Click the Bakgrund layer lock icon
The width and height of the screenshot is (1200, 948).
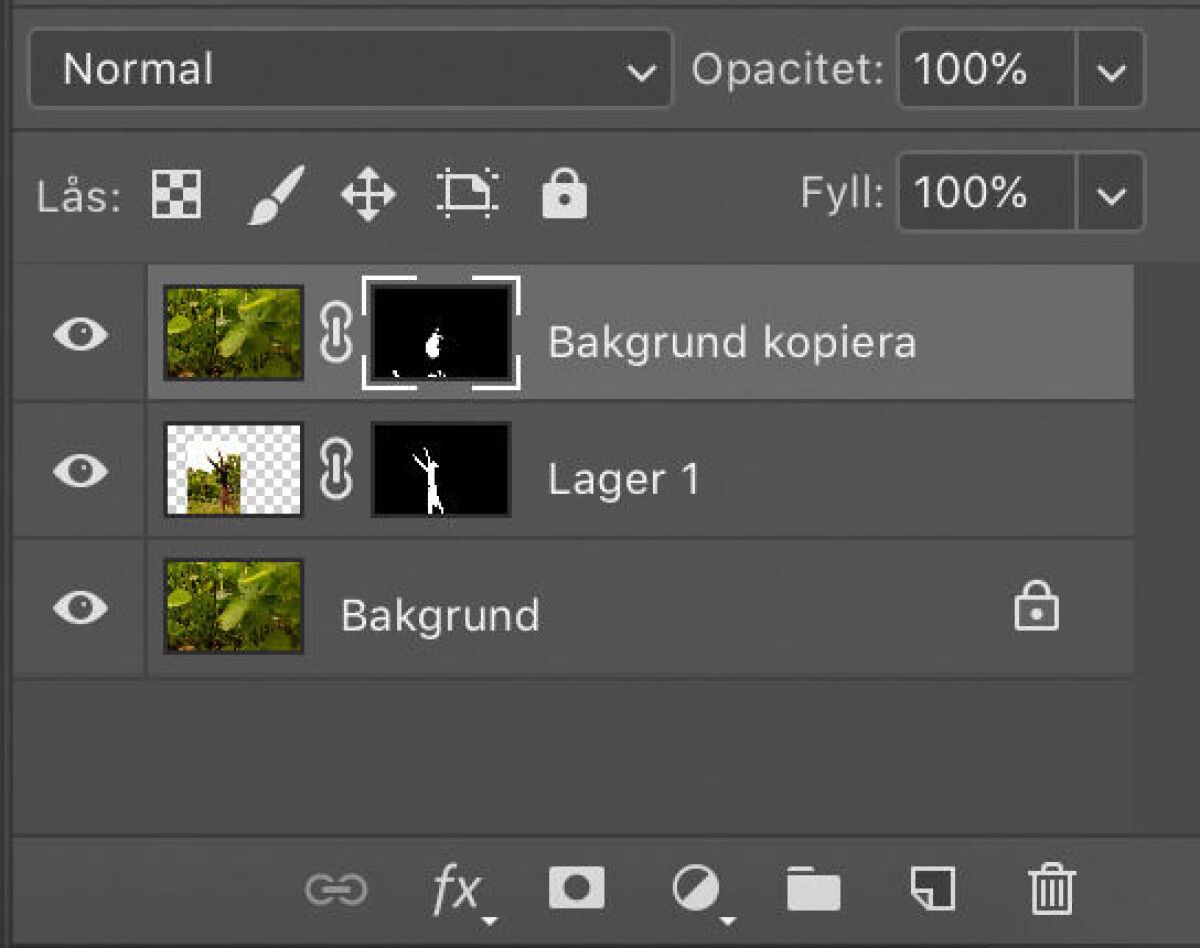(x=1036, y=606)
